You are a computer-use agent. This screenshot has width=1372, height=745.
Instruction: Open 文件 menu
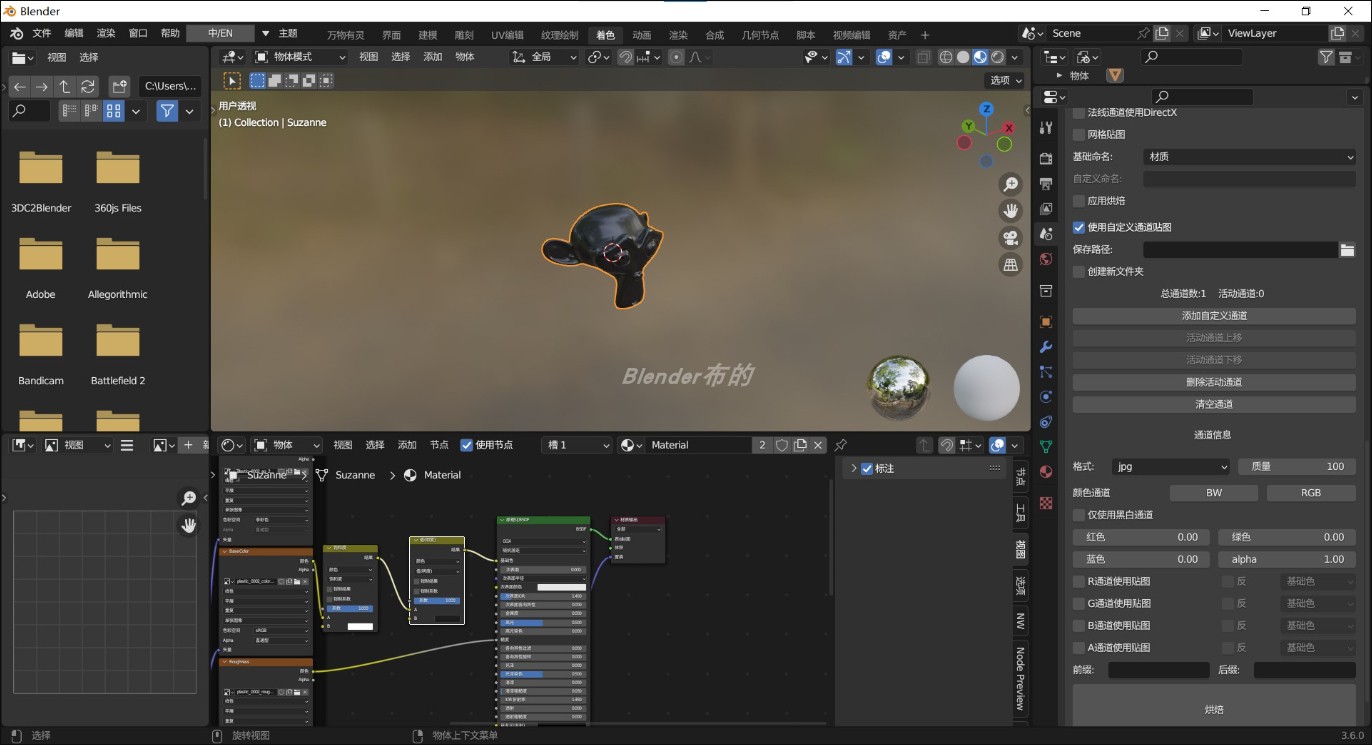pos(42,33)
